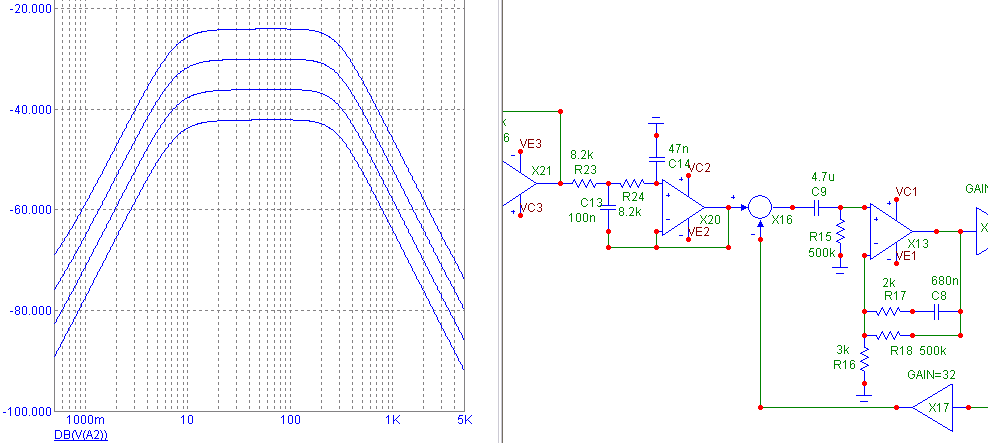Click the ground symbol below R16
Screen dimensions: 988x443
864,398
